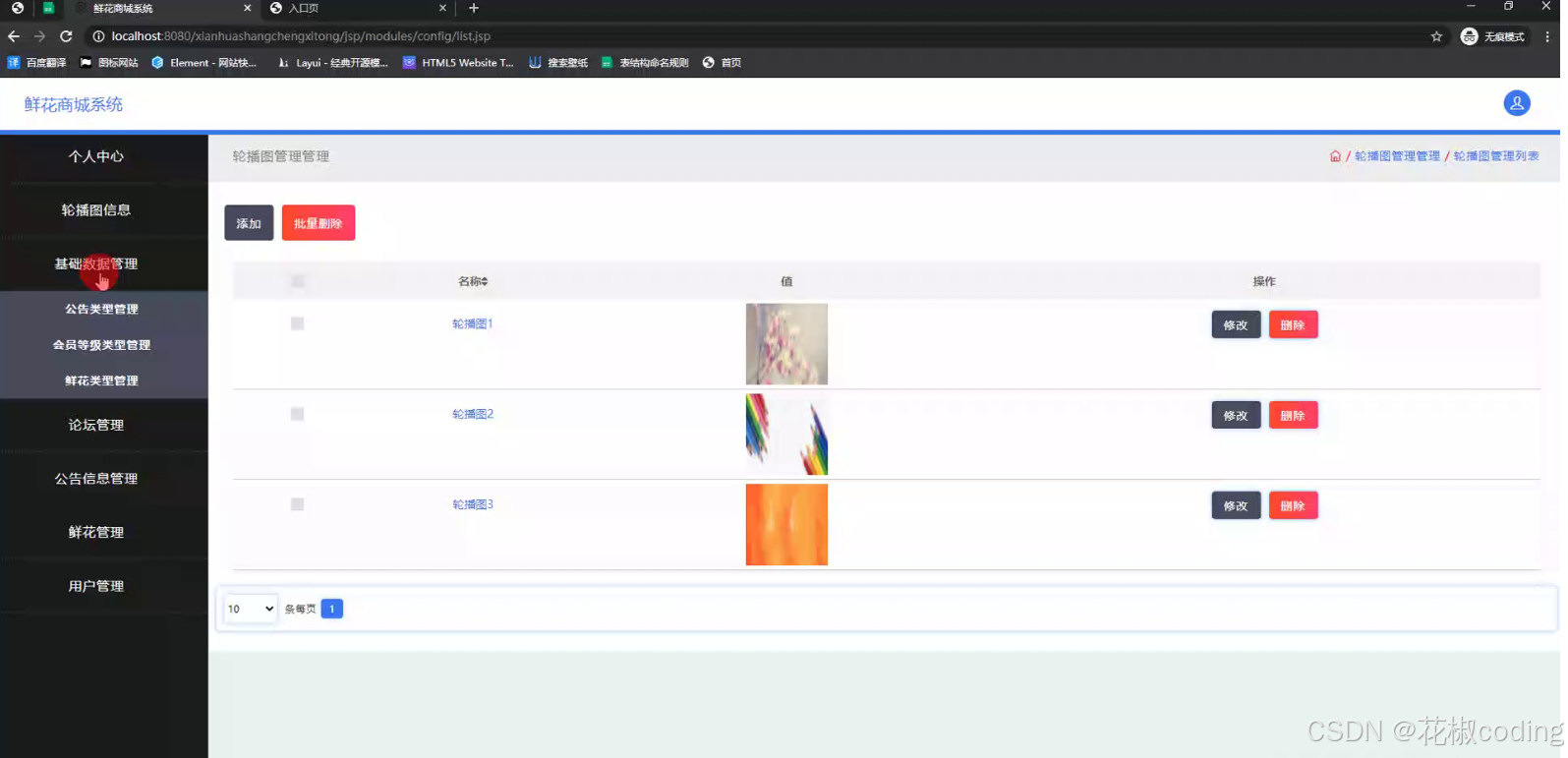Expand 用户管理 in the sidebar

[x=96, y=586]
